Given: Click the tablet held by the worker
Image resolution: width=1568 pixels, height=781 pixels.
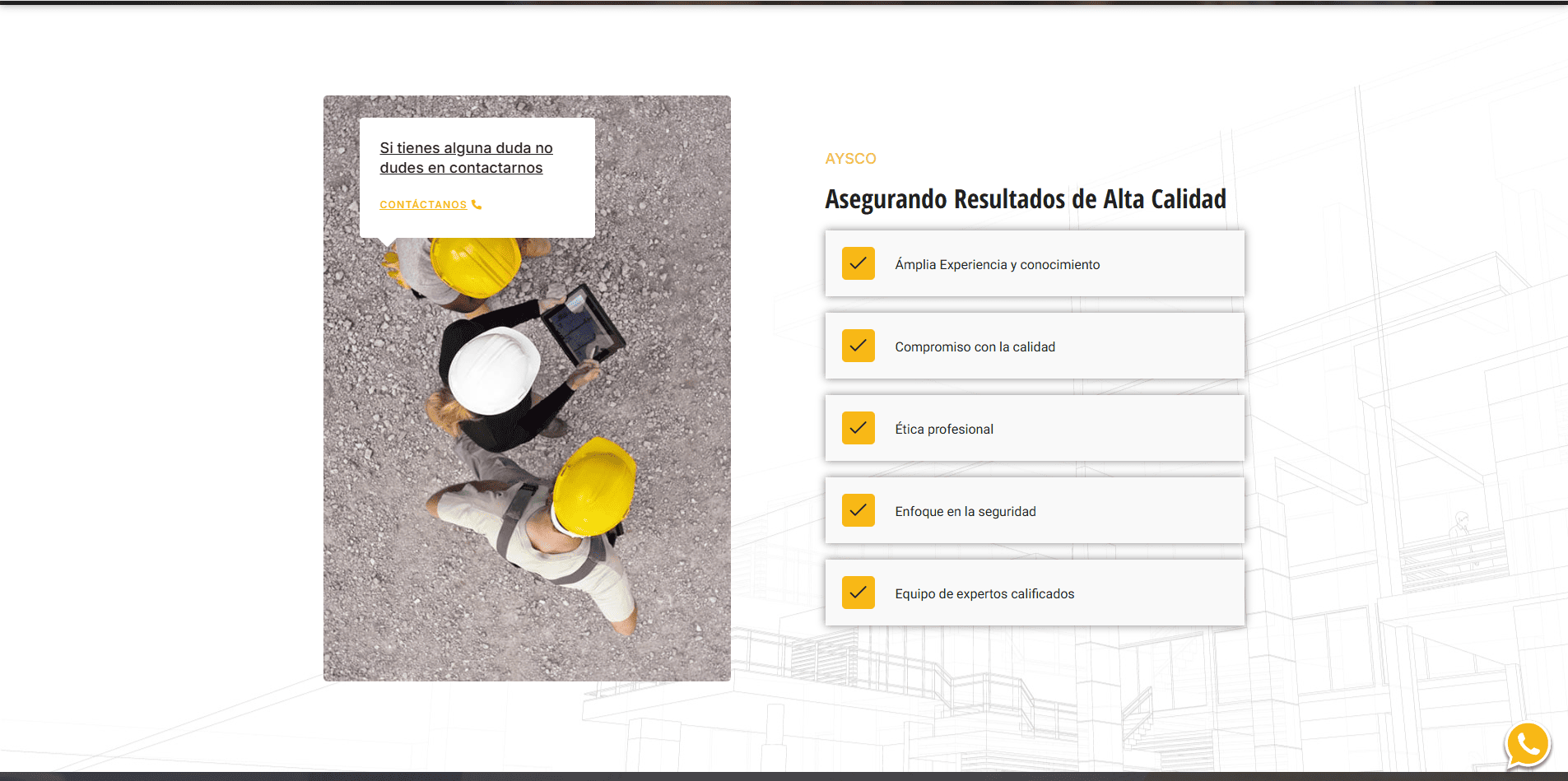Looking at the screenshot, I should pyautogui.click(x=582, y=326).
